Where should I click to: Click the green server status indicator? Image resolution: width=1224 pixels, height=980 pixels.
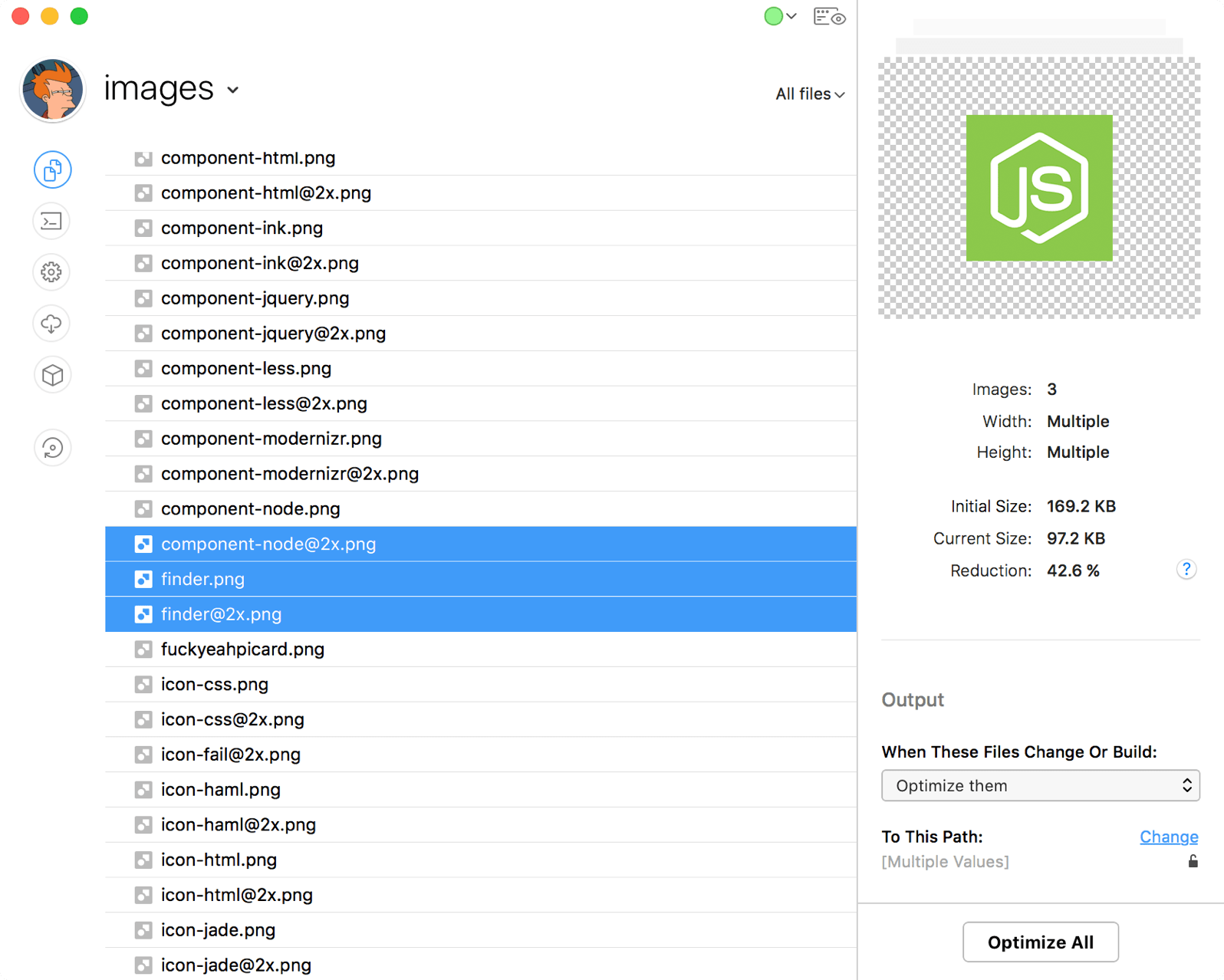click(773, 16)
